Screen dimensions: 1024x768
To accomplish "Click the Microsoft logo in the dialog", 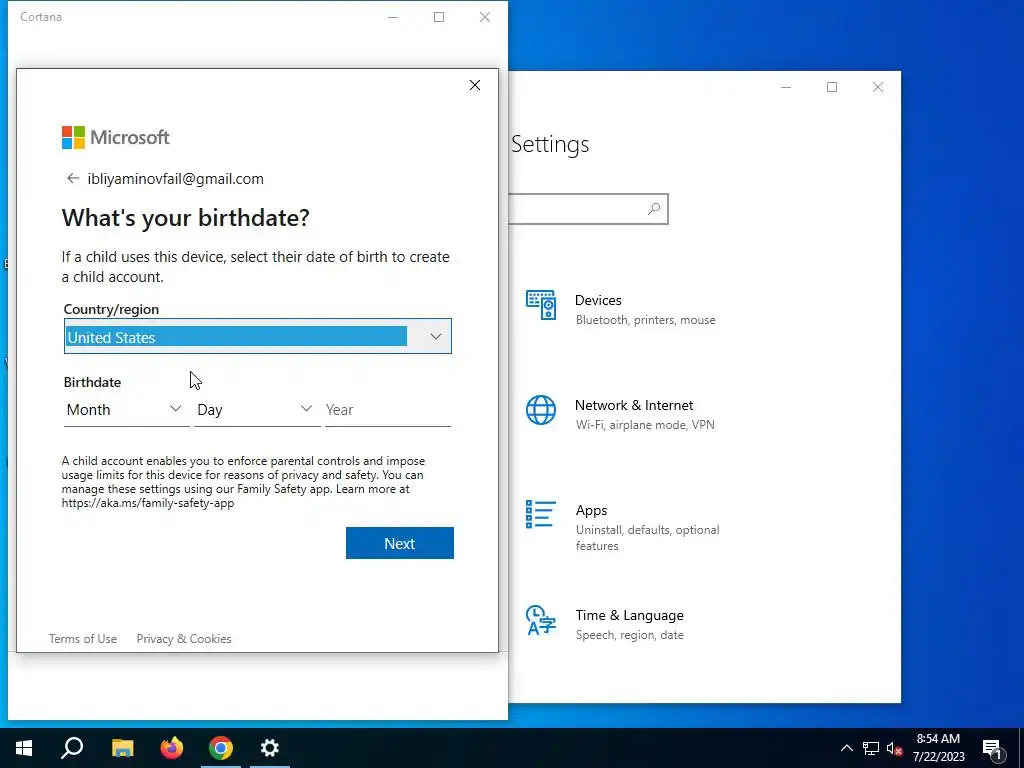I will pos(116,137).
